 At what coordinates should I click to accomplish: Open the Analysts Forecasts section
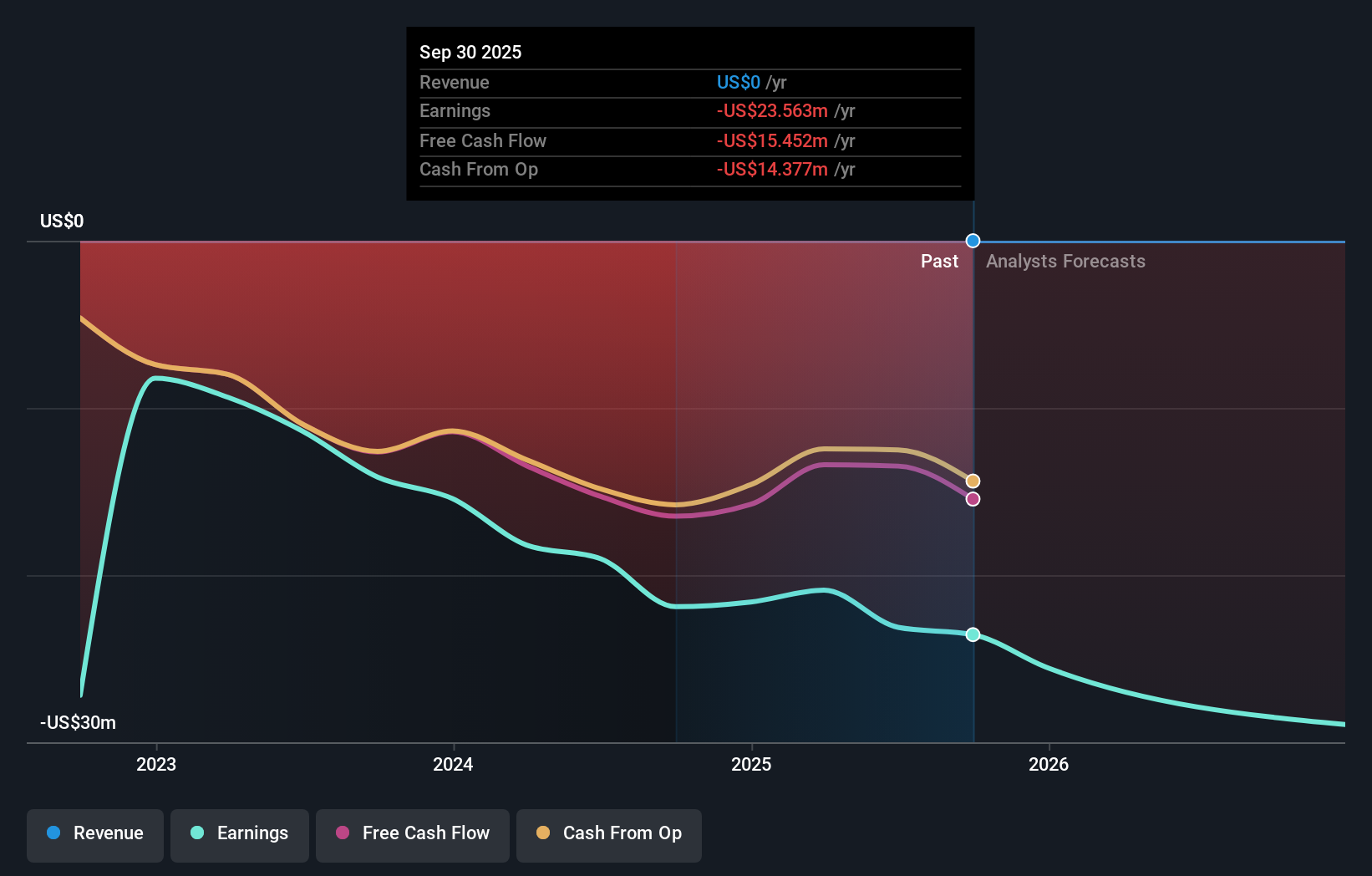(1065, 261)
